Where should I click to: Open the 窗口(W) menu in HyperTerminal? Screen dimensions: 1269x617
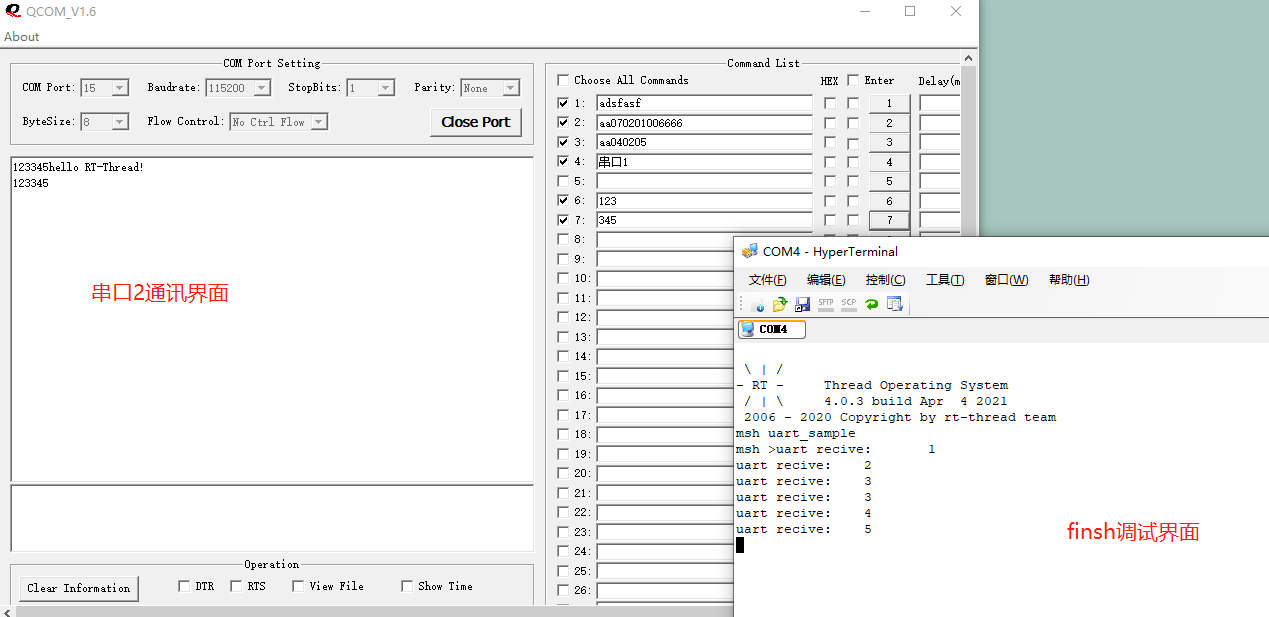1006,280
